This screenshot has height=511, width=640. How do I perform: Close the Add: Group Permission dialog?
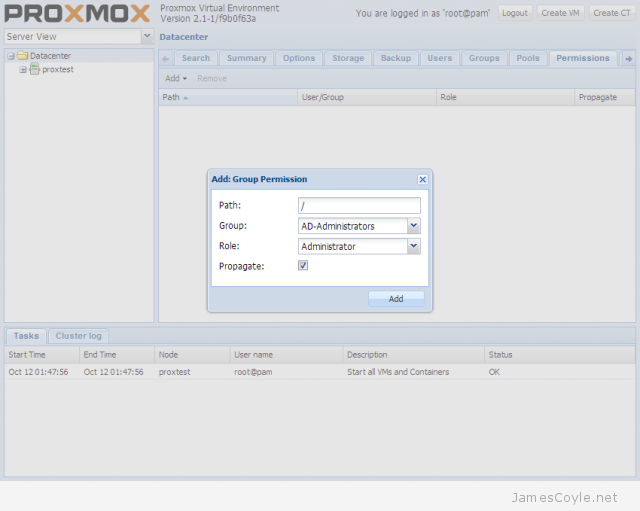(x=422, y=179)
